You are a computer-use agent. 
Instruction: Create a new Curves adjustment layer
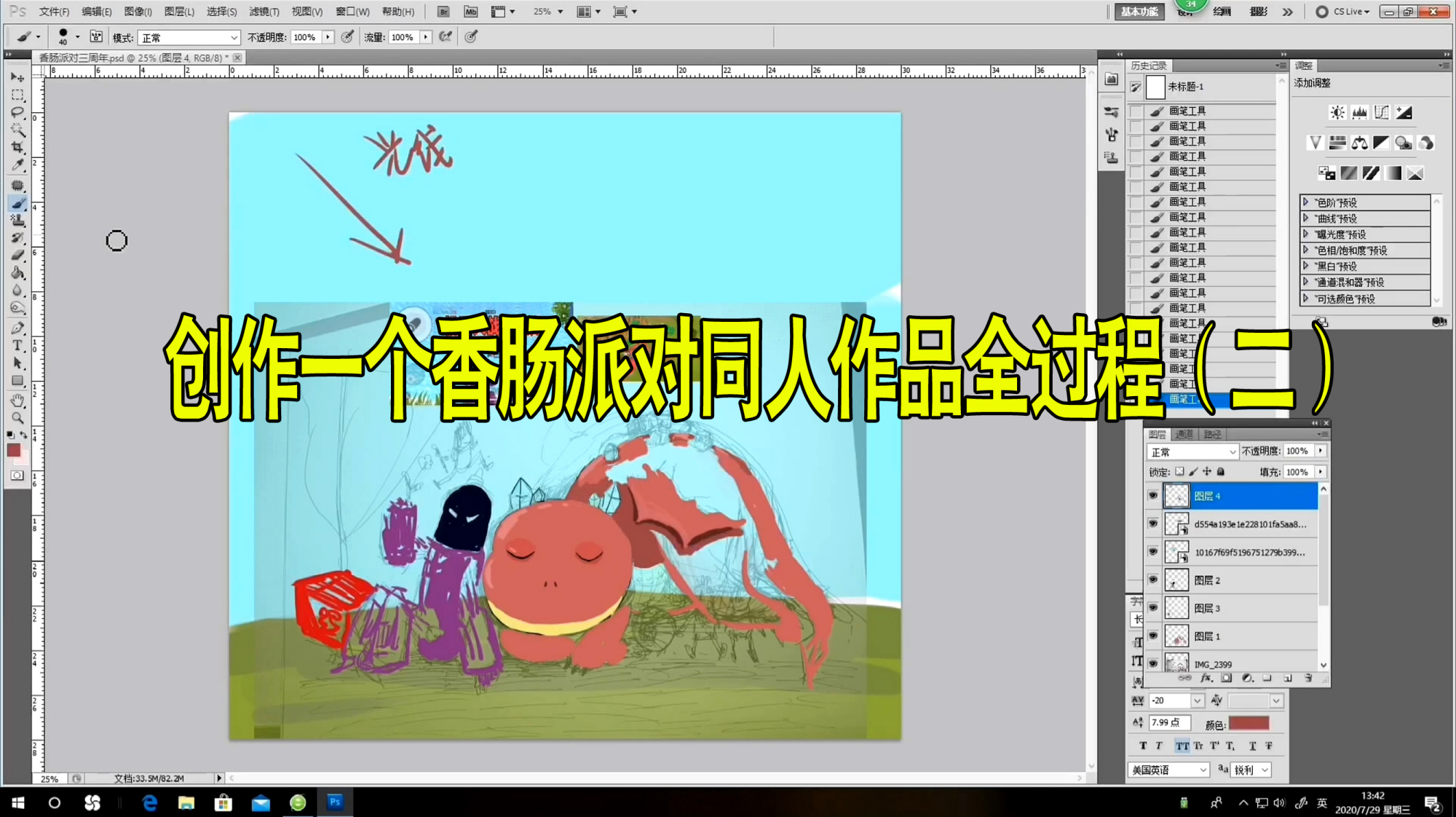coord(1381,112)
